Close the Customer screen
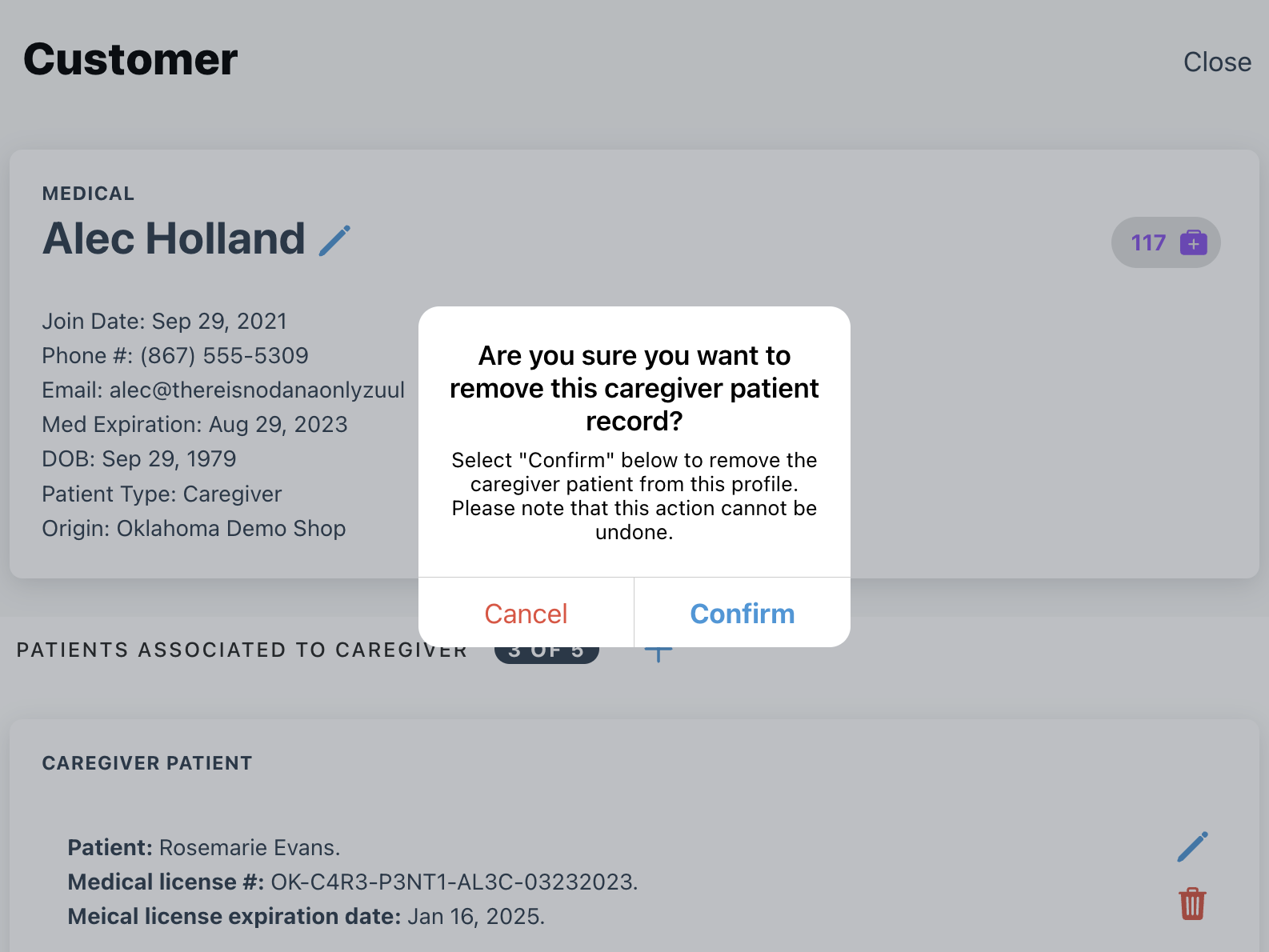The width and height of the screenshot is (1269, 952). [x=1216, y=62]
